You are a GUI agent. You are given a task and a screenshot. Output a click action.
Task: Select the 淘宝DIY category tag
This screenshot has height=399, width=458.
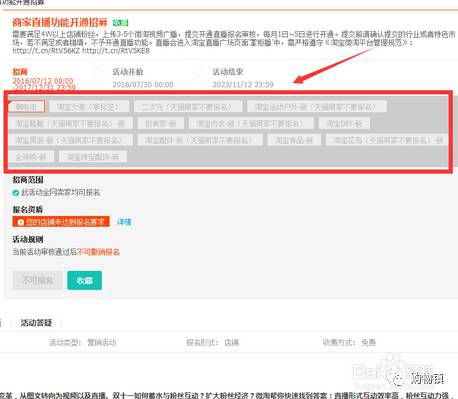pos(344,123)
